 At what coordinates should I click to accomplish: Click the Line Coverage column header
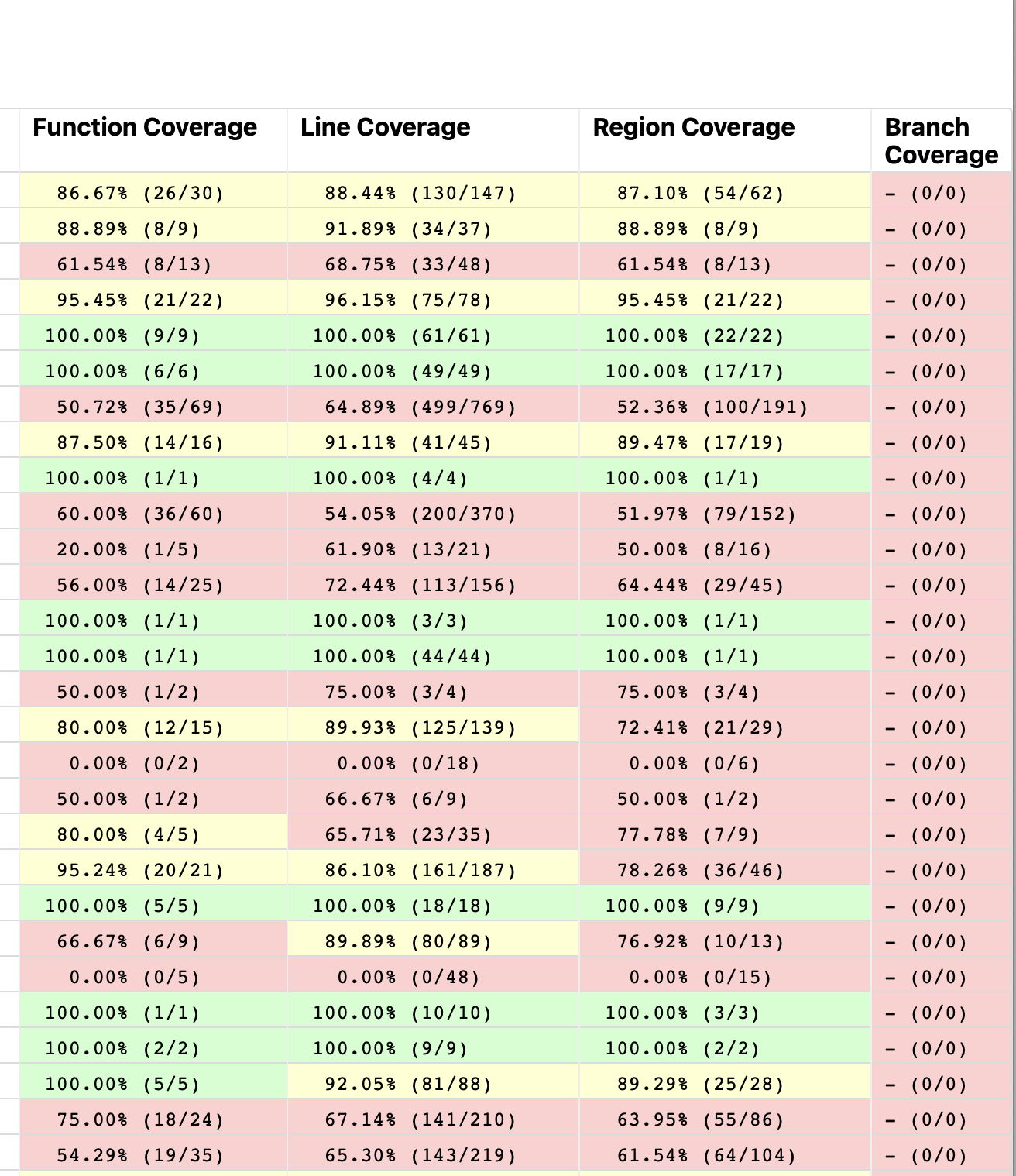click(x=385, y=127)
